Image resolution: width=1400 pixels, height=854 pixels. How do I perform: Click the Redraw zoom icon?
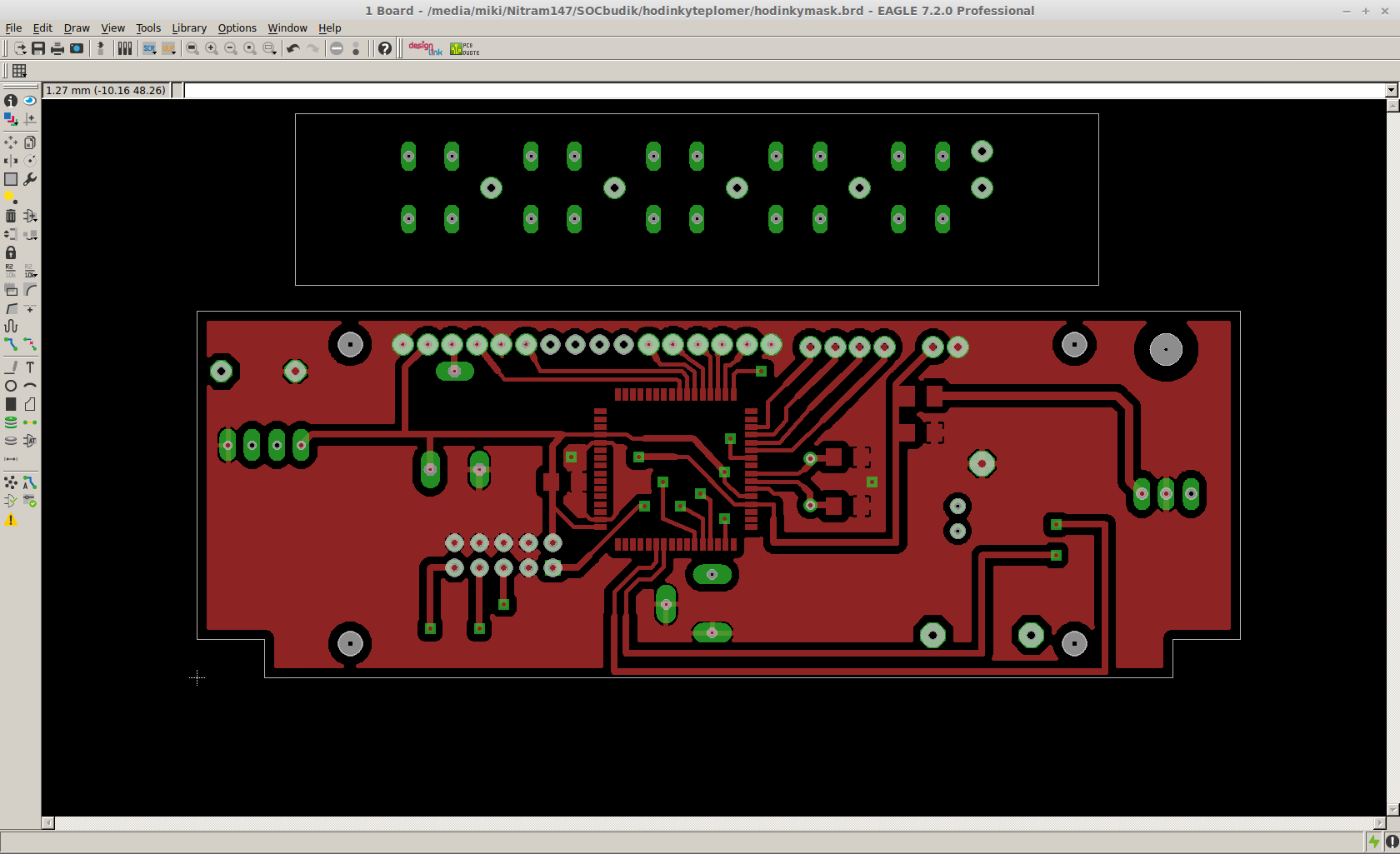click(250, 48)
